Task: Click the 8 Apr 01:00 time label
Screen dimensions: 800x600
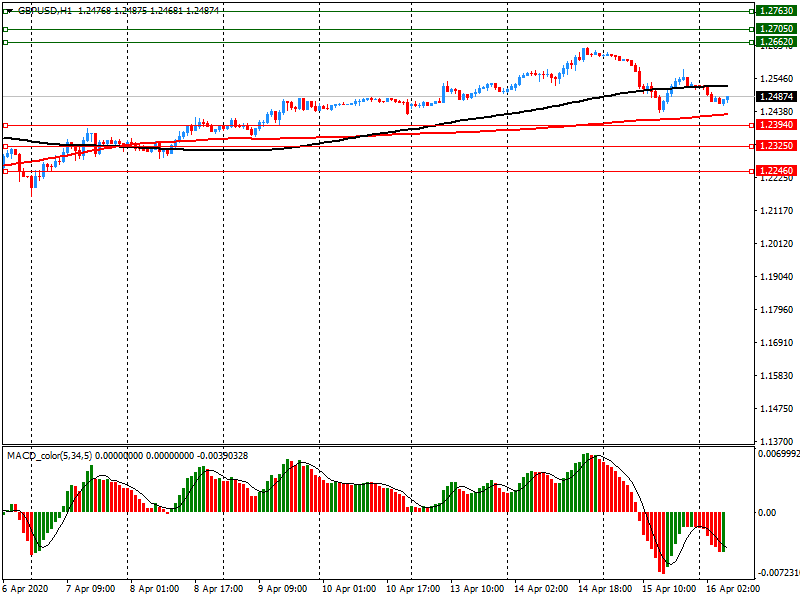Action: coord(155,589)
